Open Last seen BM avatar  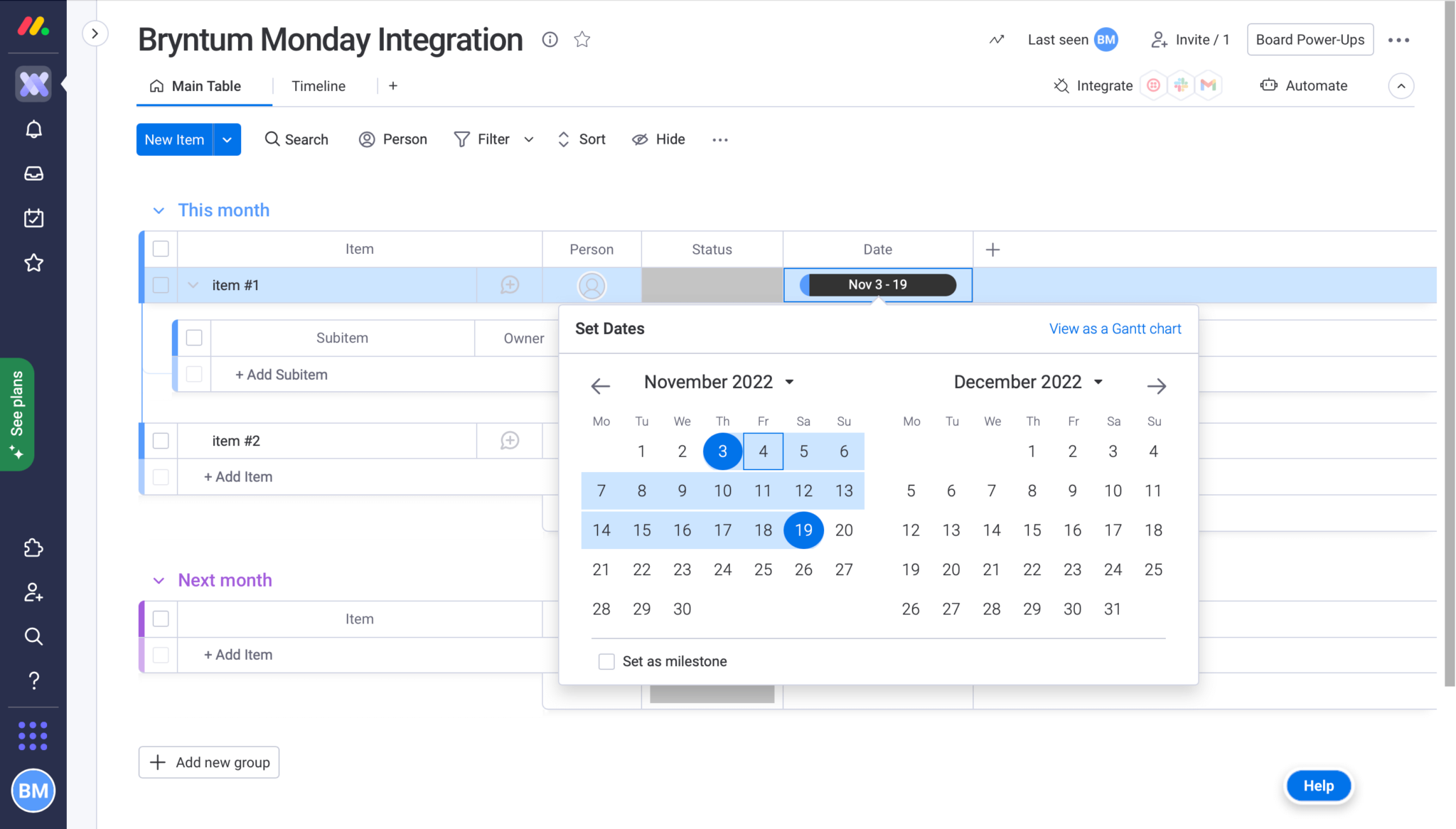(1106, 40)
